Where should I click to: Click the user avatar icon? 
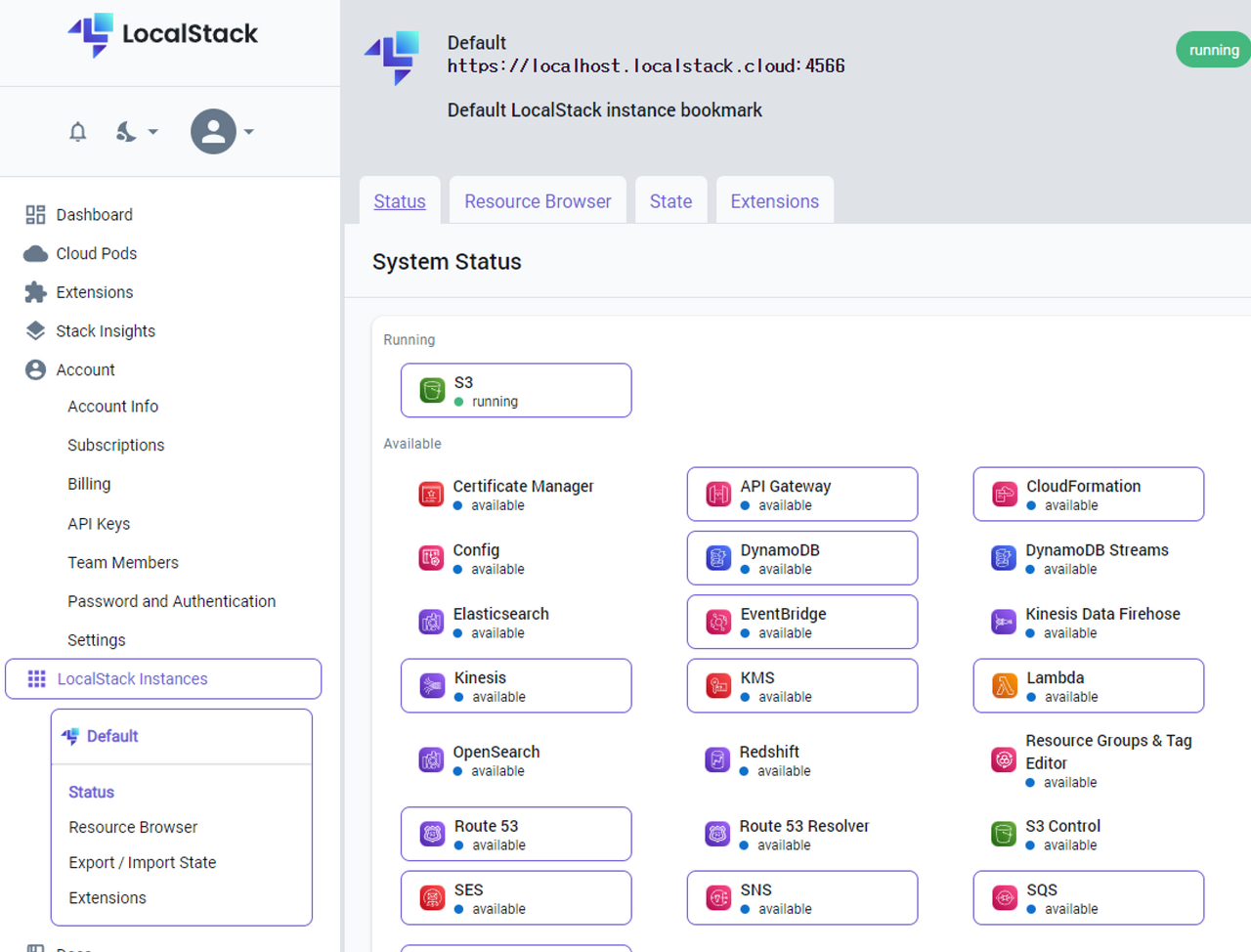tap(213, 131)
